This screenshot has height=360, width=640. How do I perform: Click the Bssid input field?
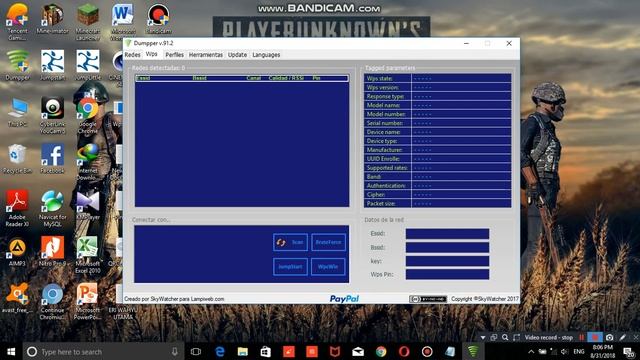pyautogui.click(x=447, y=247)
